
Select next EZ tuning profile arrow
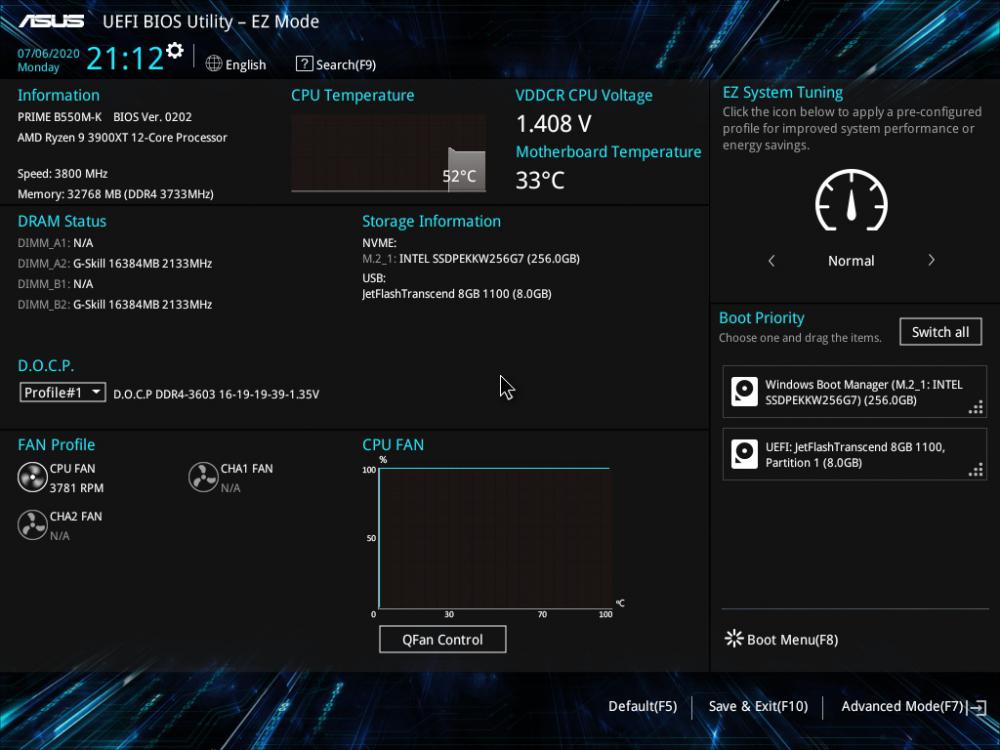[931, 260]
